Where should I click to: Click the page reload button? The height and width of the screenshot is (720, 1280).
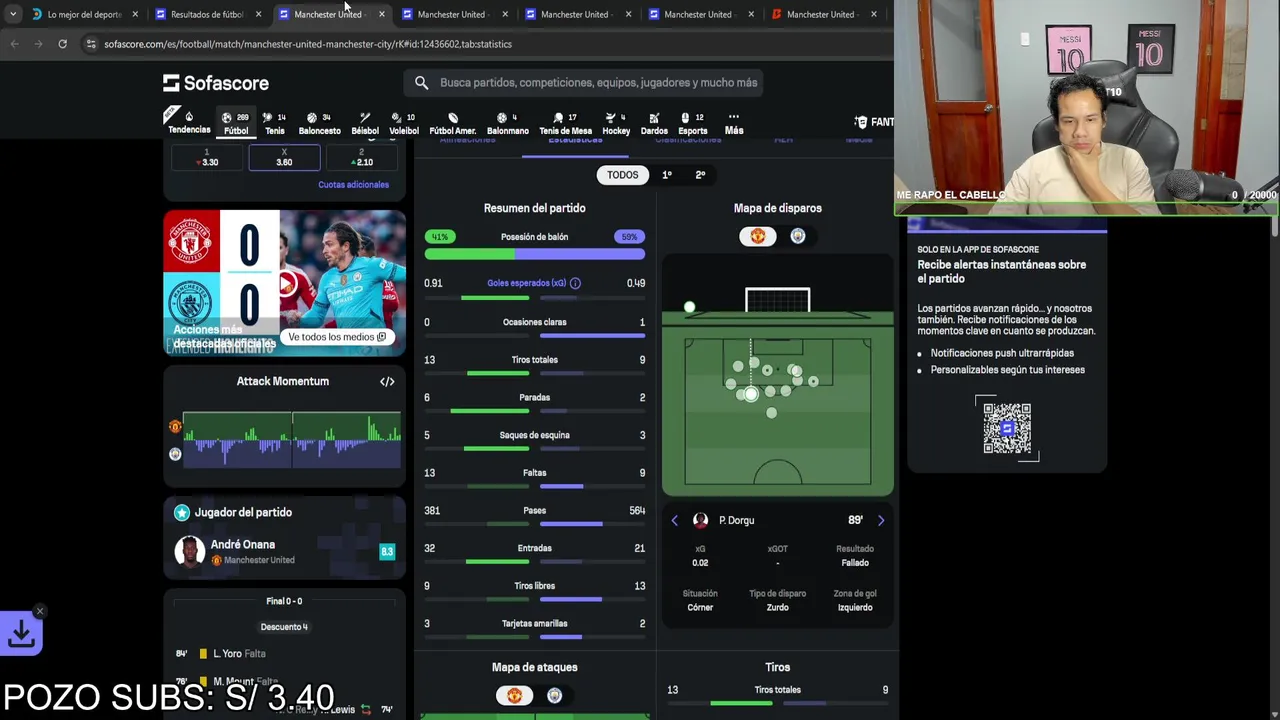pos(62,44)
